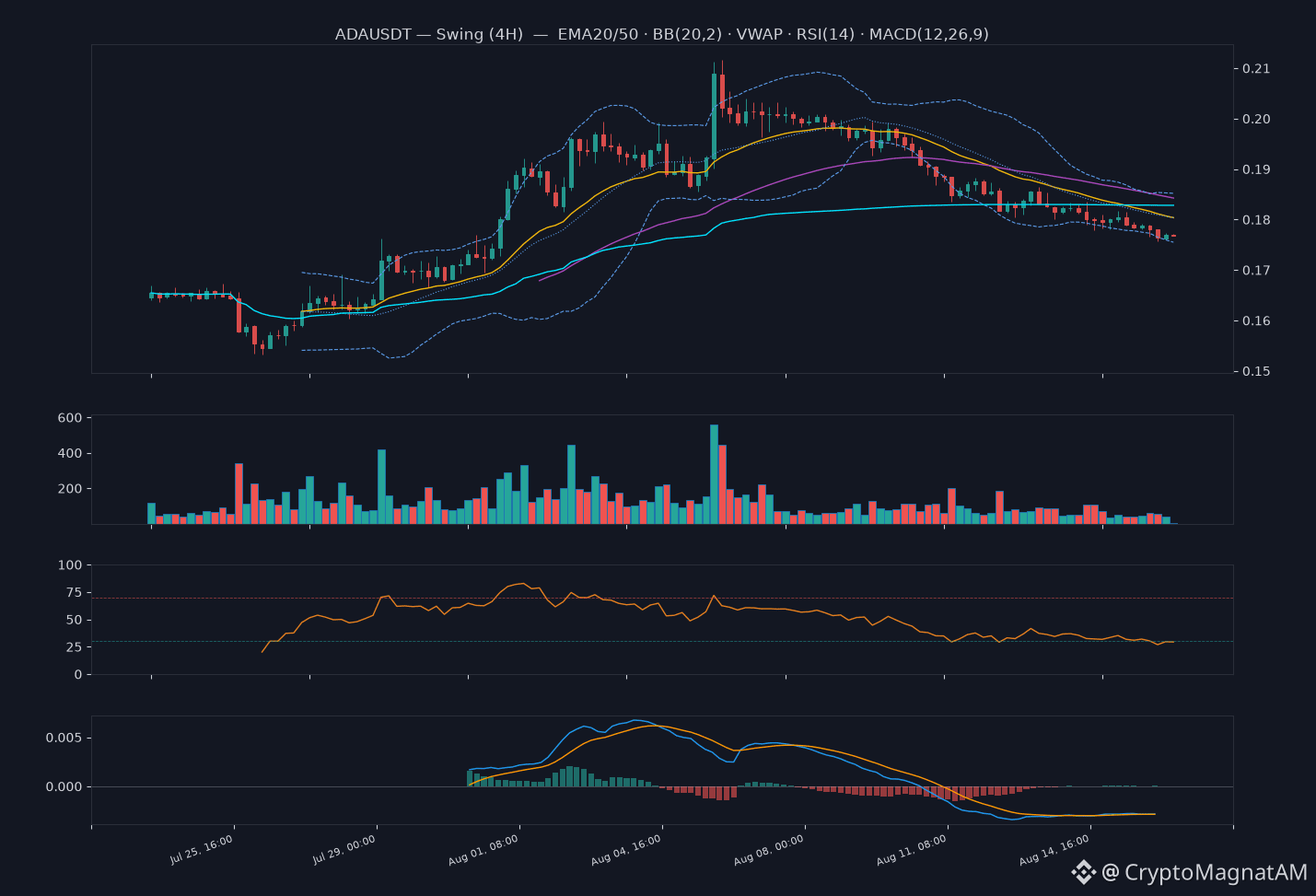Viewport: 1316px width, 896px height.
Task: Click the 600 volume axis label
Action: pos(71,418)
